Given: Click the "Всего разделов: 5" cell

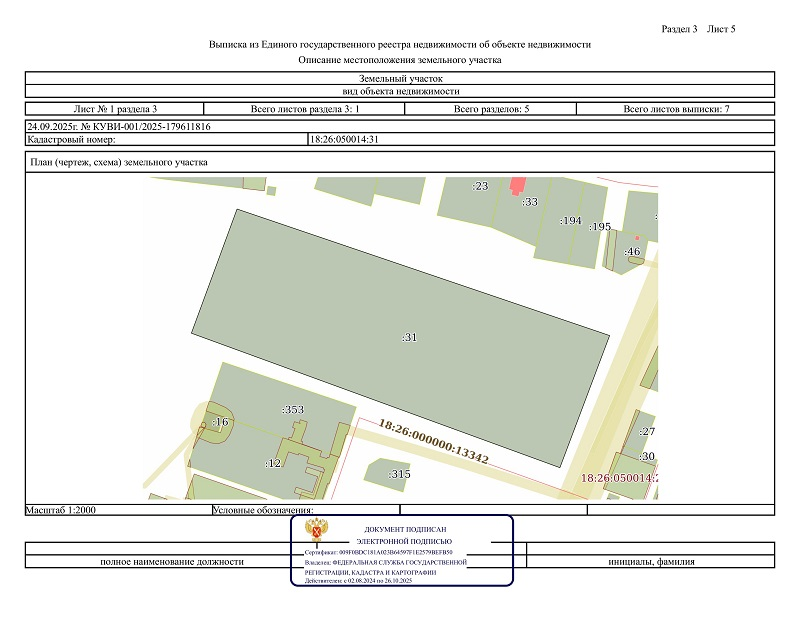Looking at the screenshot, I should point(491,107).
